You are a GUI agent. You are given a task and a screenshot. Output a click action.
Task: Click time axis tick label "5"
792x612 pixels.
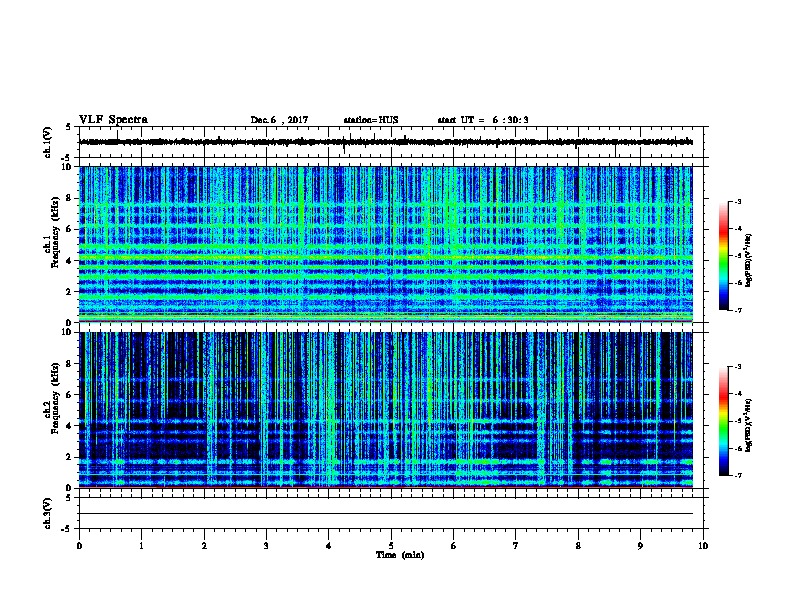[x=391, y=546]
